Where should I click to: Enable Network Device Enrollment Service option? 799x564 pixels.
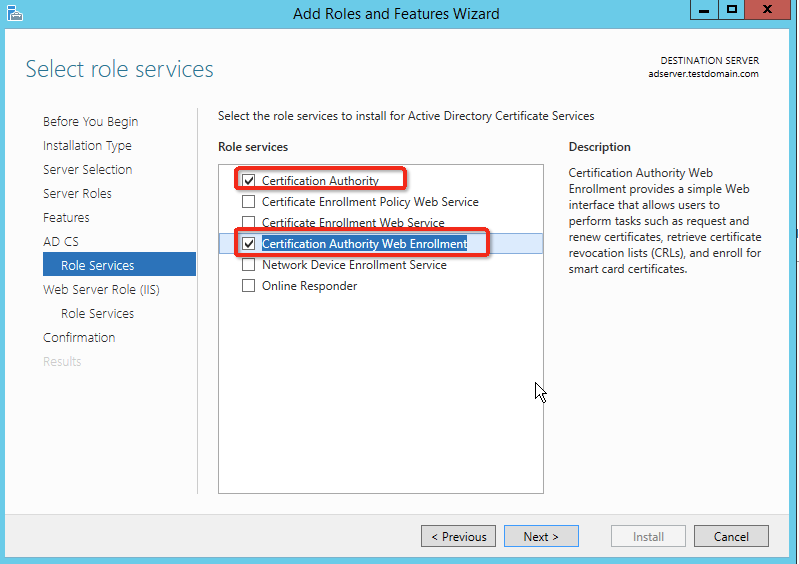[x=249, y=265]
